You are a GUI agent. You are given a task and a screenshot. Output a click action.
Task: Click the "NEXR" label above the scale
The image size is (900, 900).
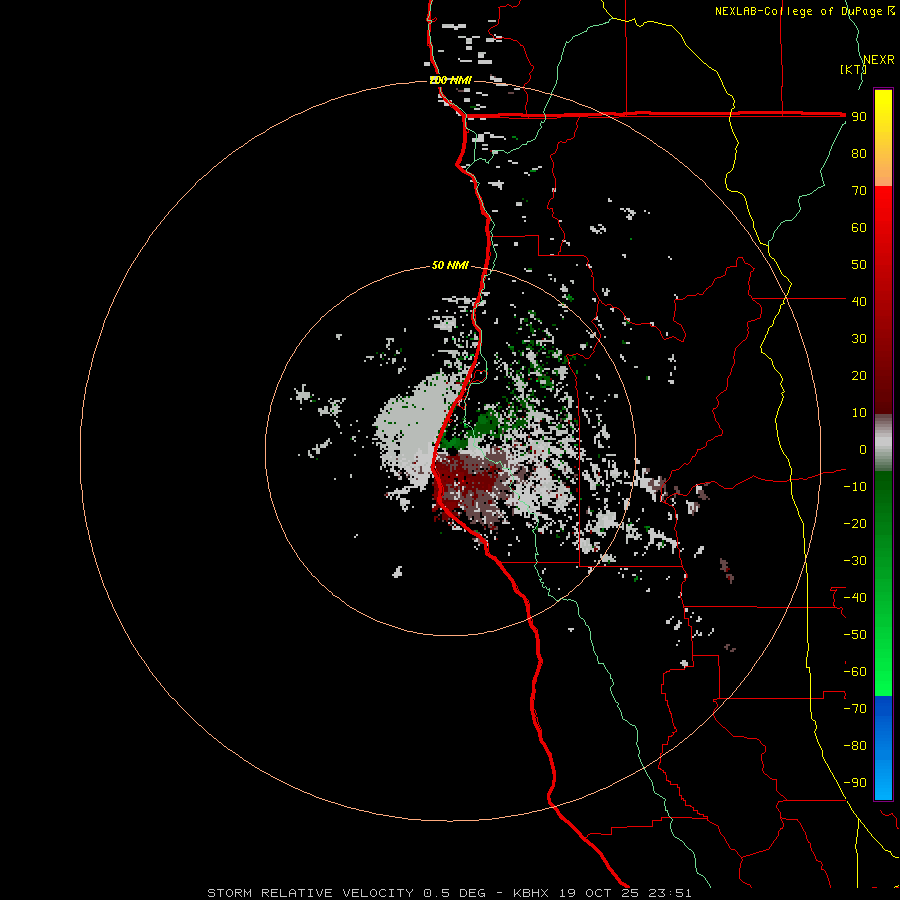tap(879, 60)
